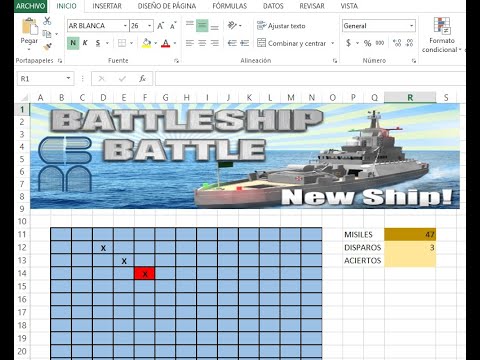Decrease font size with the smaller A icon
Viewport: 480px width, 360px height.
click(x=173, y=26)
